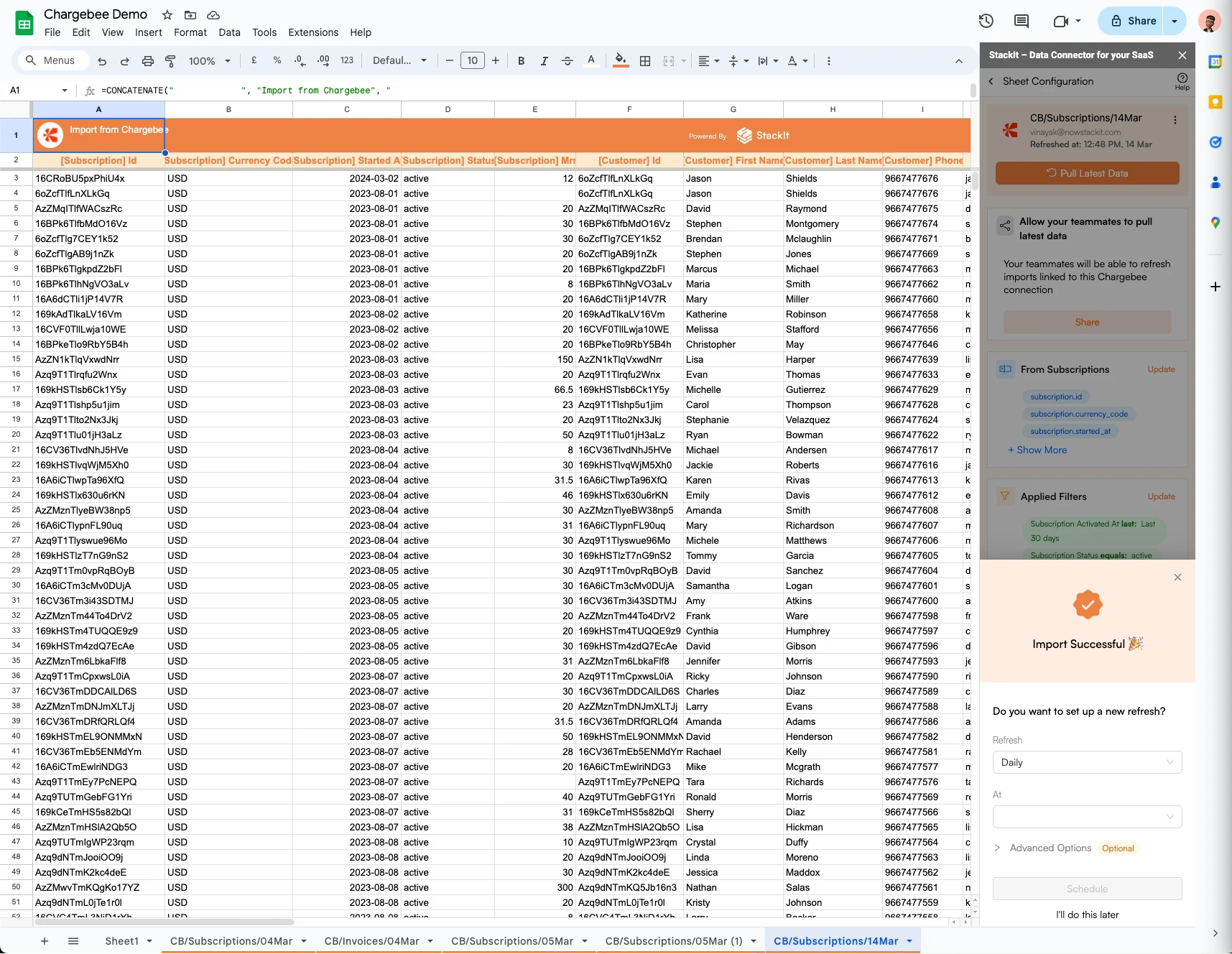
Task: Get add-ons with plus icon
Action: pos(1215,287)
